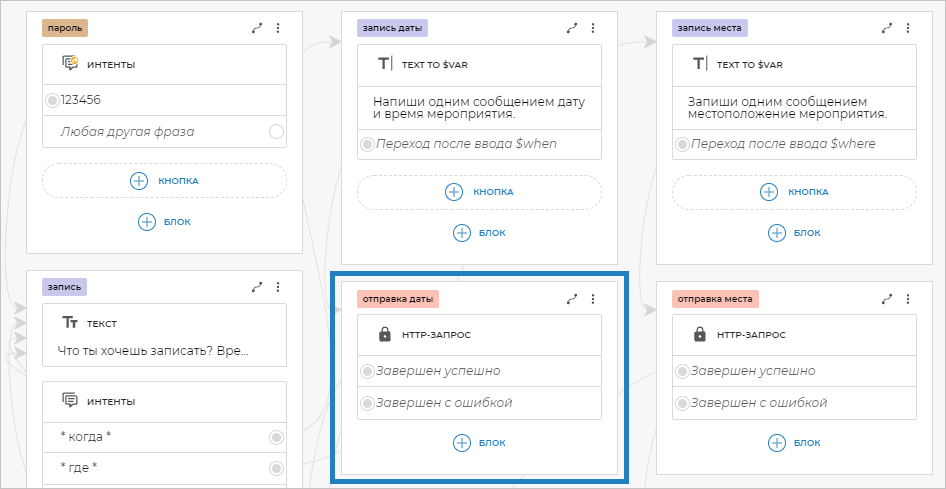The height and width of the screenshot is (489, 946).
Task: Click the lock icon in отправка даты HTTP-запрос
Action: point(385,335)
